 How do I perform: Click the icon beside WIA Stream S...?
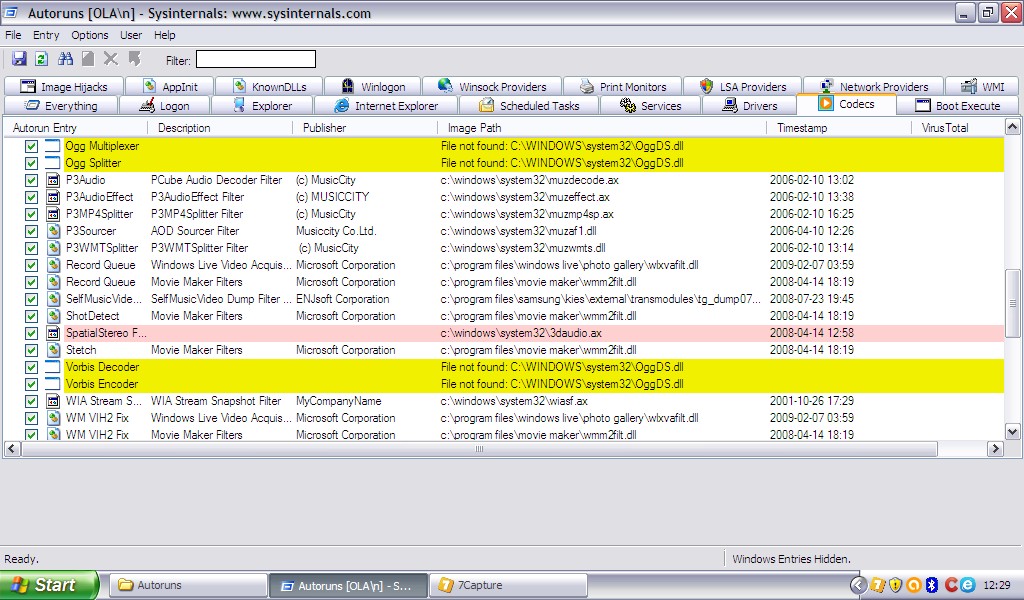coord(54,401)
